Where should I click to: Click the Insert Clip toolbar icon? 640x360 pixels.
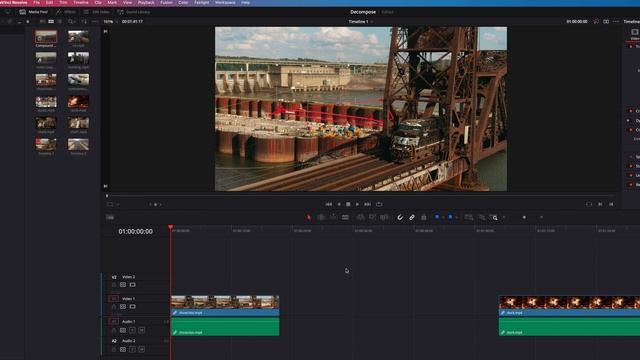pyautogui.click(x=360, y=217)
